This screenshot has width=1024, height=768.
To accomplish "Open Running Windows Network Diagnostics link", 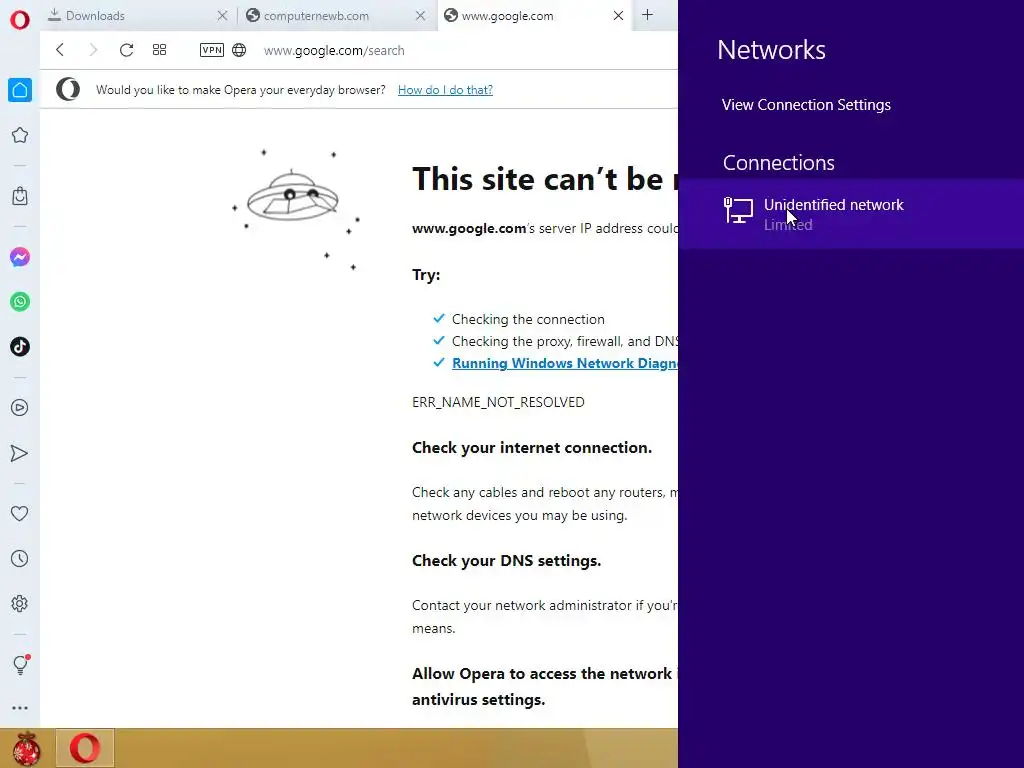I will 565,363.
